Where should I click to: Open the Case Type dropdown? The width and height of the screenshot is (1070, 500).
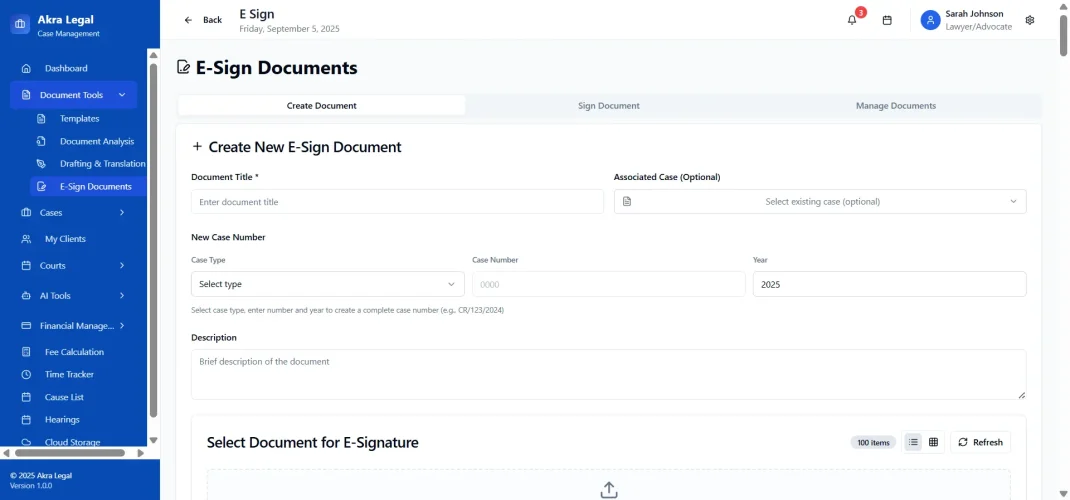pyautogui.click(x=327, y=284)
